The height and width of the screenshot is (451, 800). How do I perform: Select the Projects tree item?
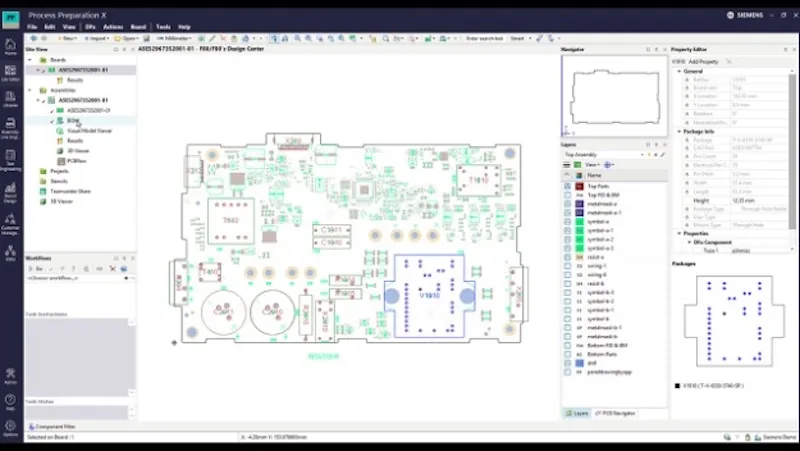pos(59,171)
